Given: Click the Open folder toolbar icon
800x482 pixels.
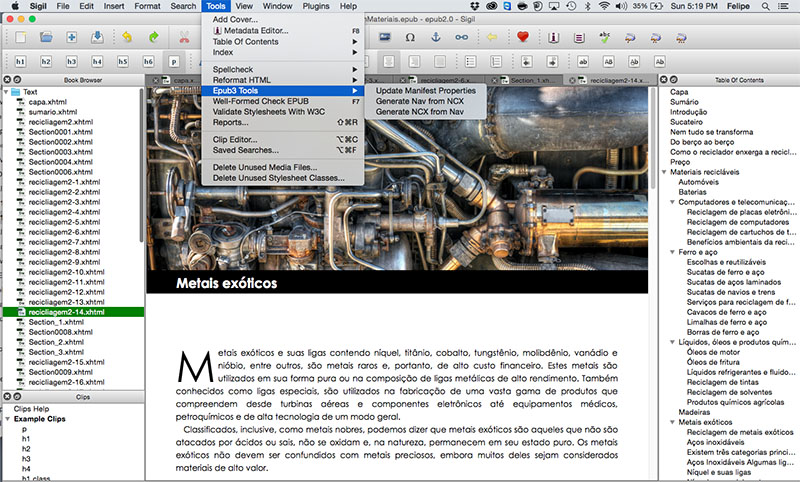Looking at the screenshot, I should coord(46,37).
